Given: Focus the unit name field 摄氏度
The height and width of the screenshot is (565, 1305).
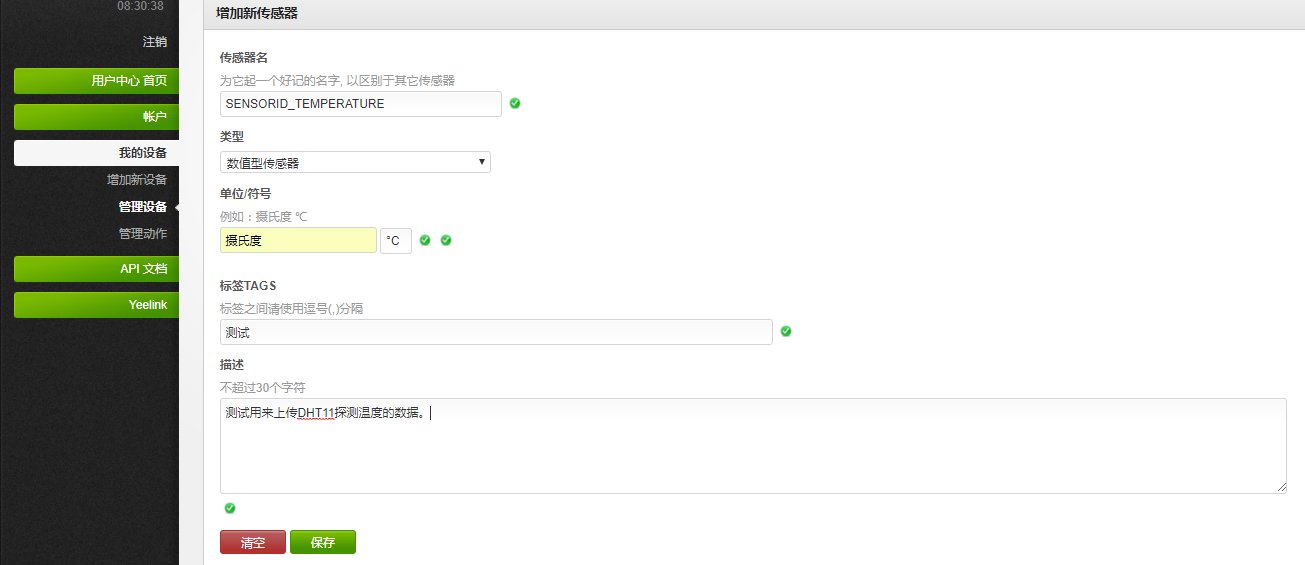Looking at the screenshot, I should coord(298,240).
